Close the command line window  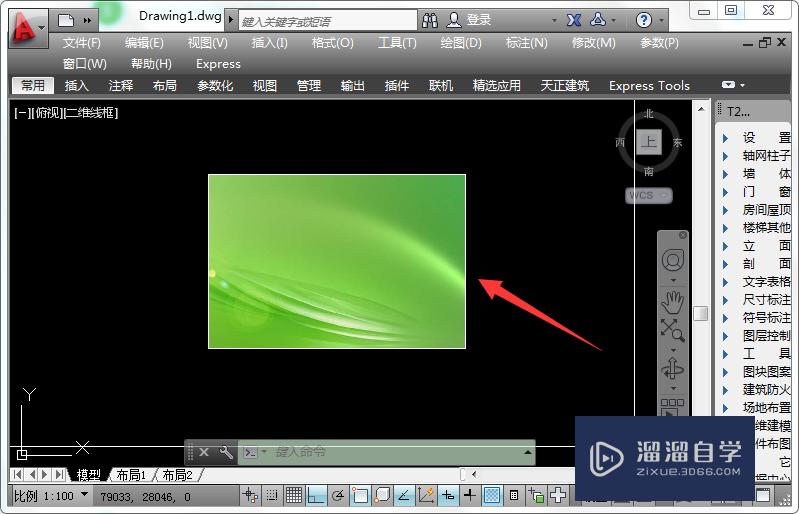pyautogui.click(x=204, y=452)
